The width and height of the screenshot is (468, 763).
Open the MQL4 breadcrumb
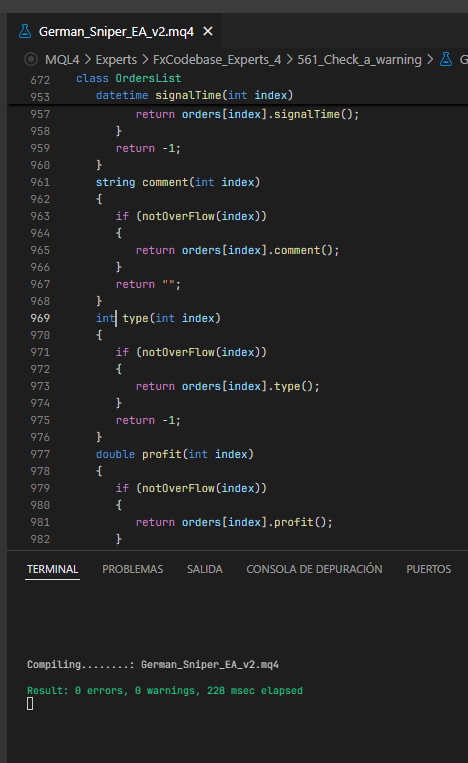(62, 59)
